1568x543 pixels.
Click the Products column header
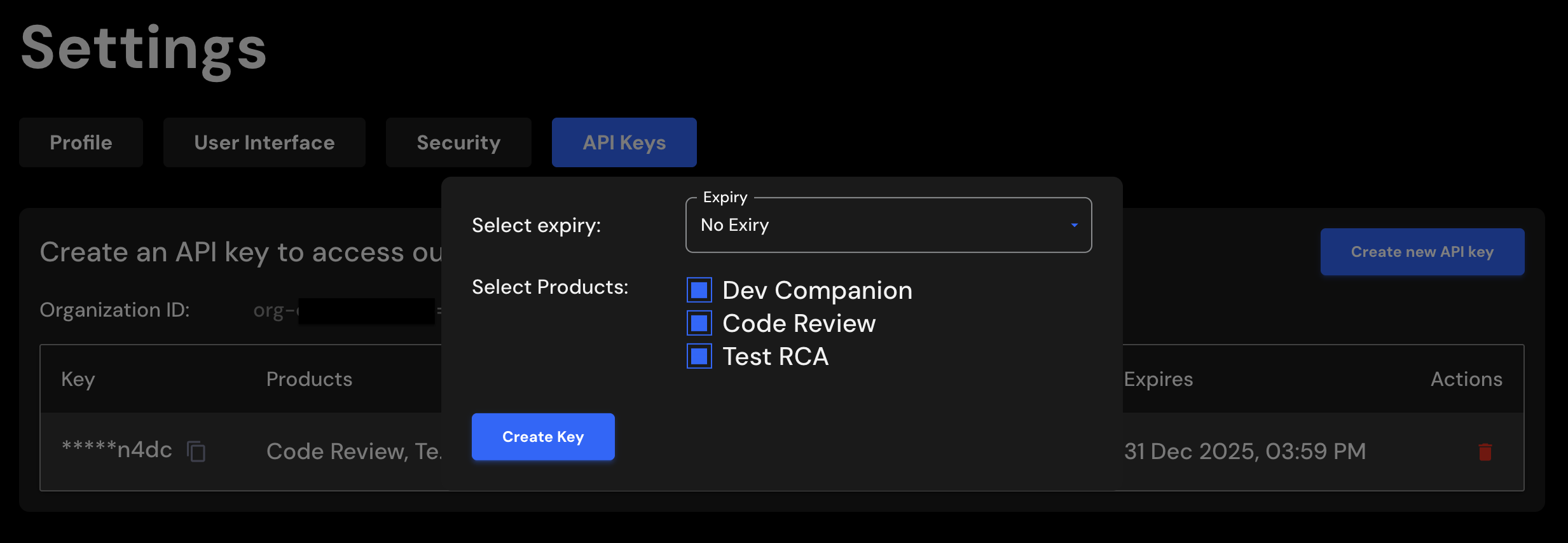[x=309, y=379]
